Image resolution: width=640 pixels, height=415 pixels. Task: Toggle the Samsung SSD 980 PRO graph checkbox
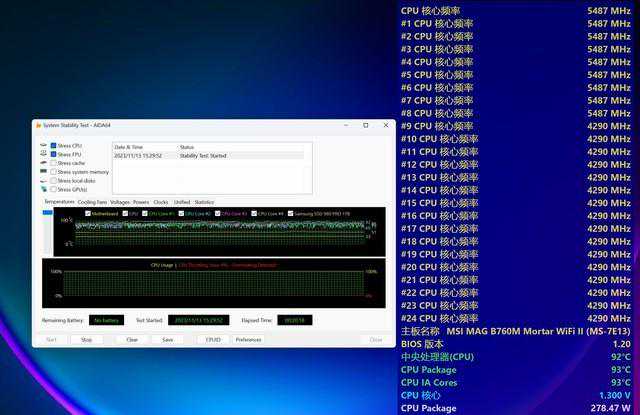(292, 213)
